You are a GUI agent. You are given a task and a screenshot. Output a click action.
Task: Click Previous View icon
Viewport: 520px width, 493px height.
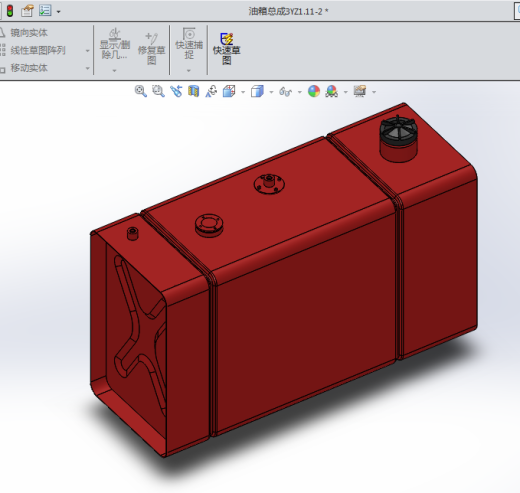click(176, 91)
